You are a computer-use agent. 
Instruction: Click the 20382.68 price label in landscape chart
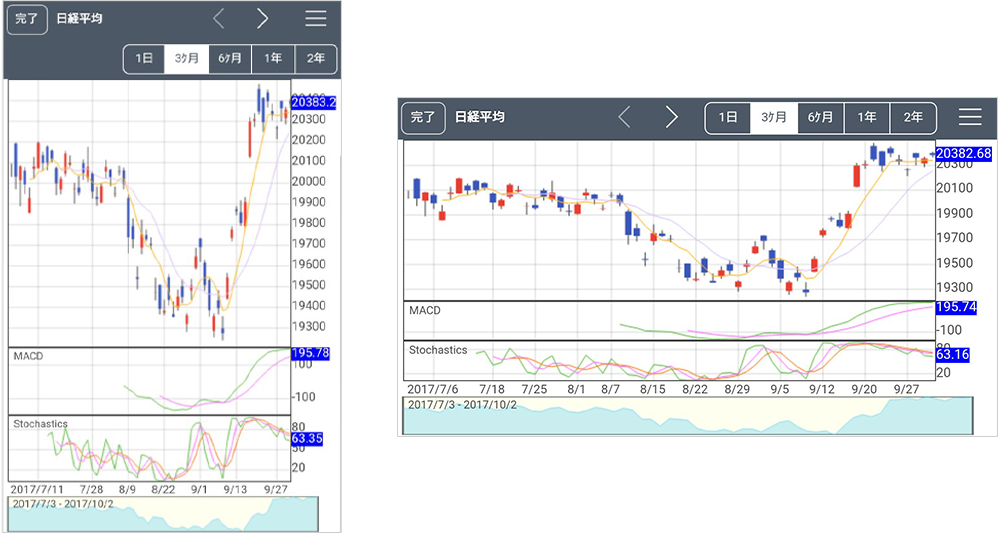pos(964,154)
